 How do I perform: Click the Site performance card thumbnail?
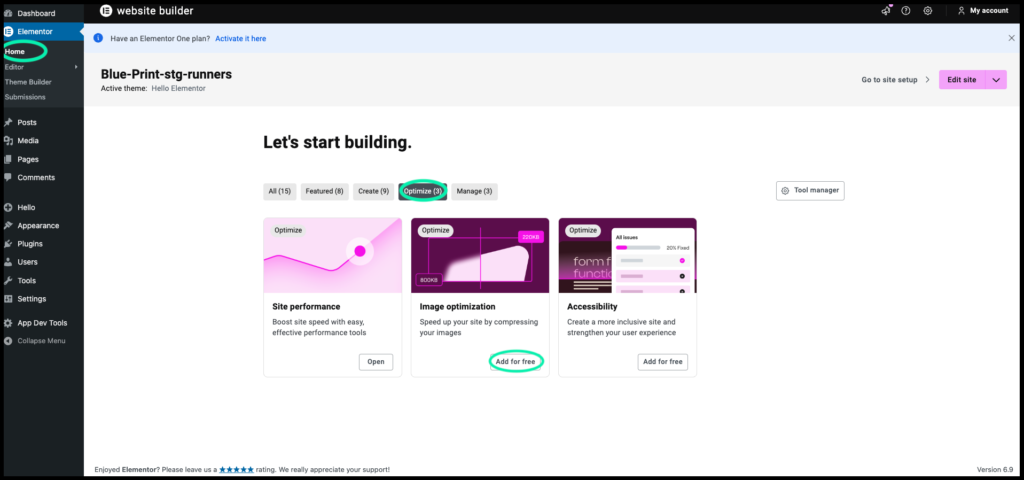click(x=332, y=256)
